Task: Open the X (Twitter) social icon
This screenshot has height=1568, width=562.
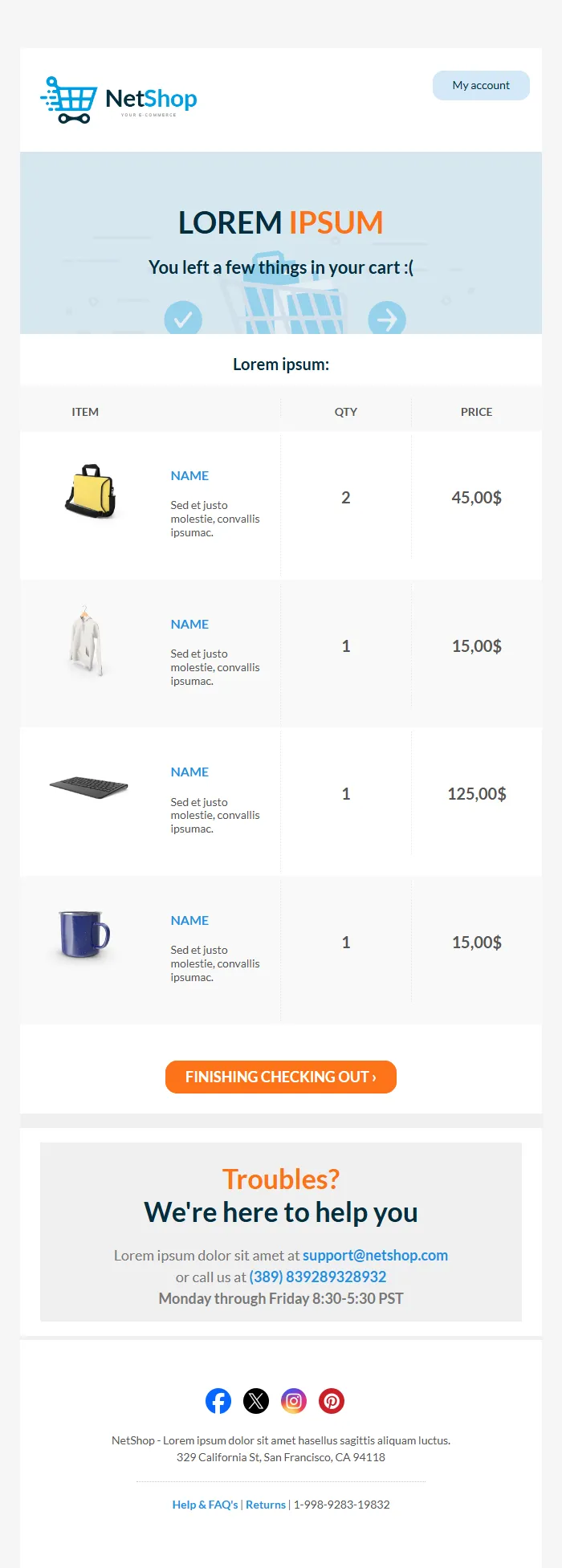Action: pyautogui.click(x=256, y=1401)
